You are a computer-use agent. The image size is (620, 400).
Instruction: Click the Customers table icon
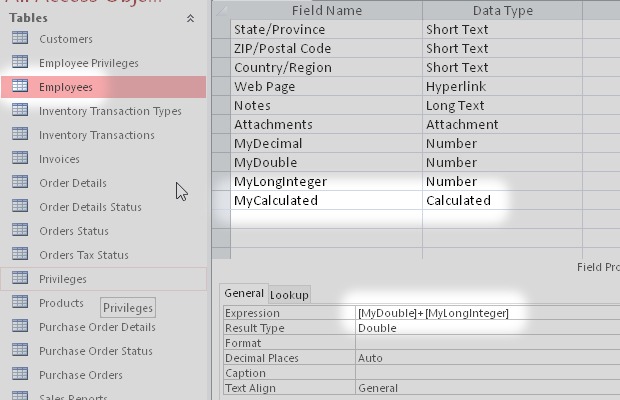click(x=19, y=39)
